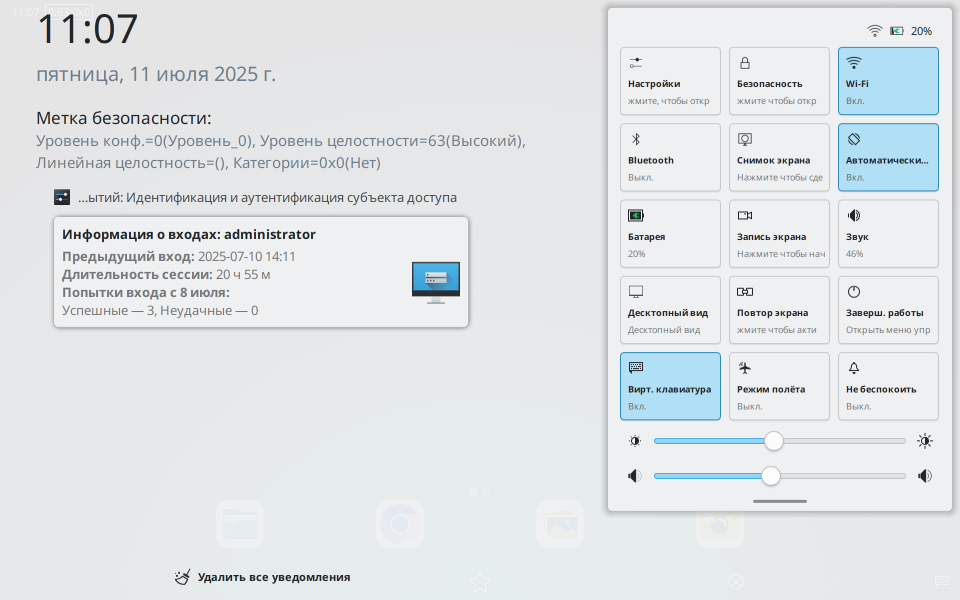Click the computer monitor icon in the notification
The height and width of the screenshot is (600, 960).
pos(436,282)
